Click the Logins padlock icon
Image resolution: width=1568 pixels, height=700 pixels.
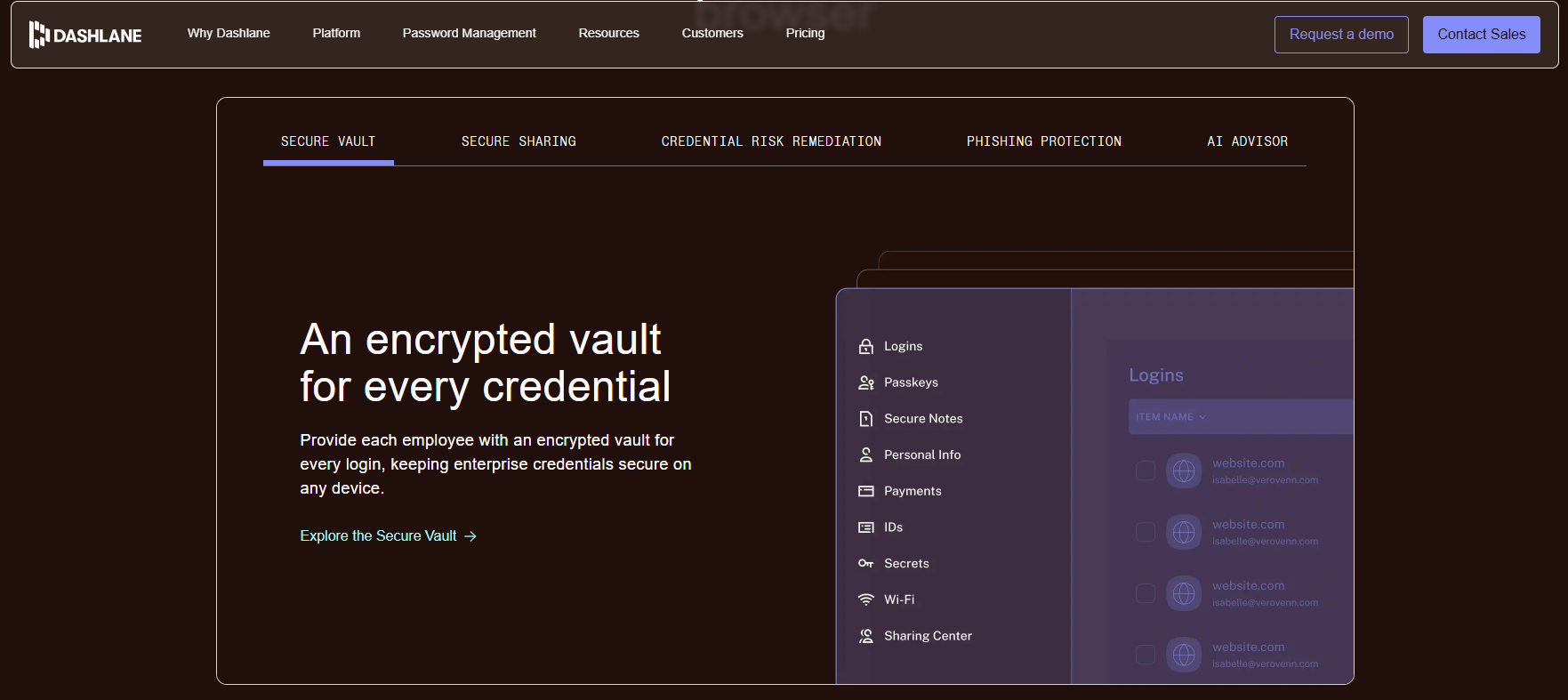click(x=865, y=347)
